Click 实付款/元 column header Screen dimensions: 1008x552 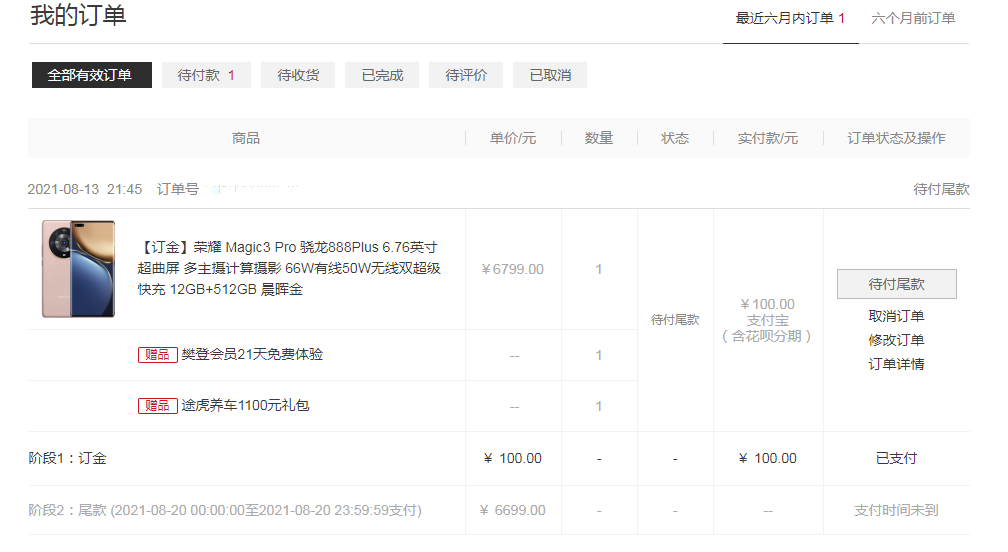tap(768, 138)
